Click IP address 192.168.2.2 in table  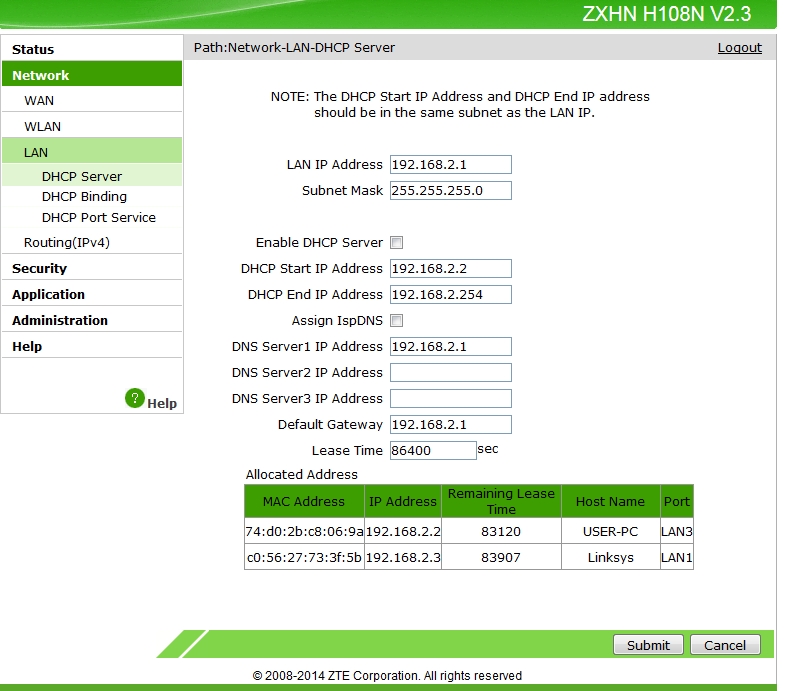click(x=403, y=531)
